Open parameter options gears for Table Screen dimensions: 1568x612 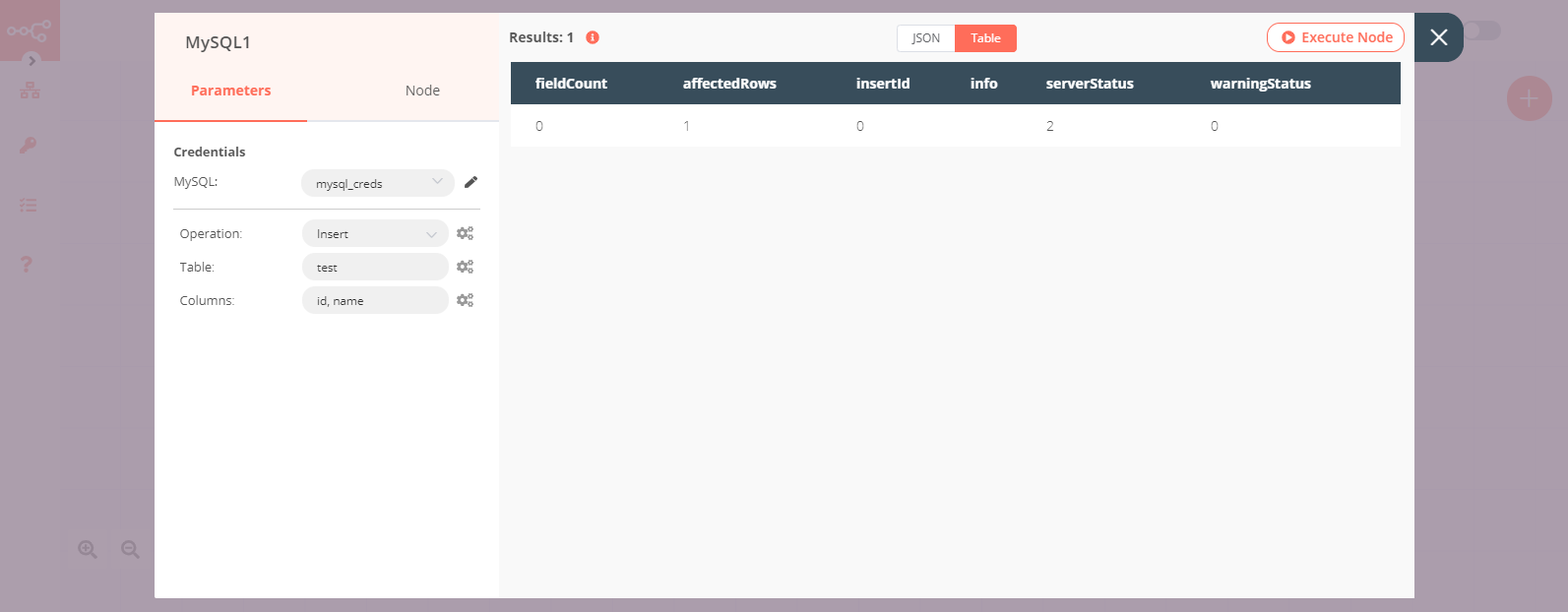pyautogui.click(x=465, y=267)
